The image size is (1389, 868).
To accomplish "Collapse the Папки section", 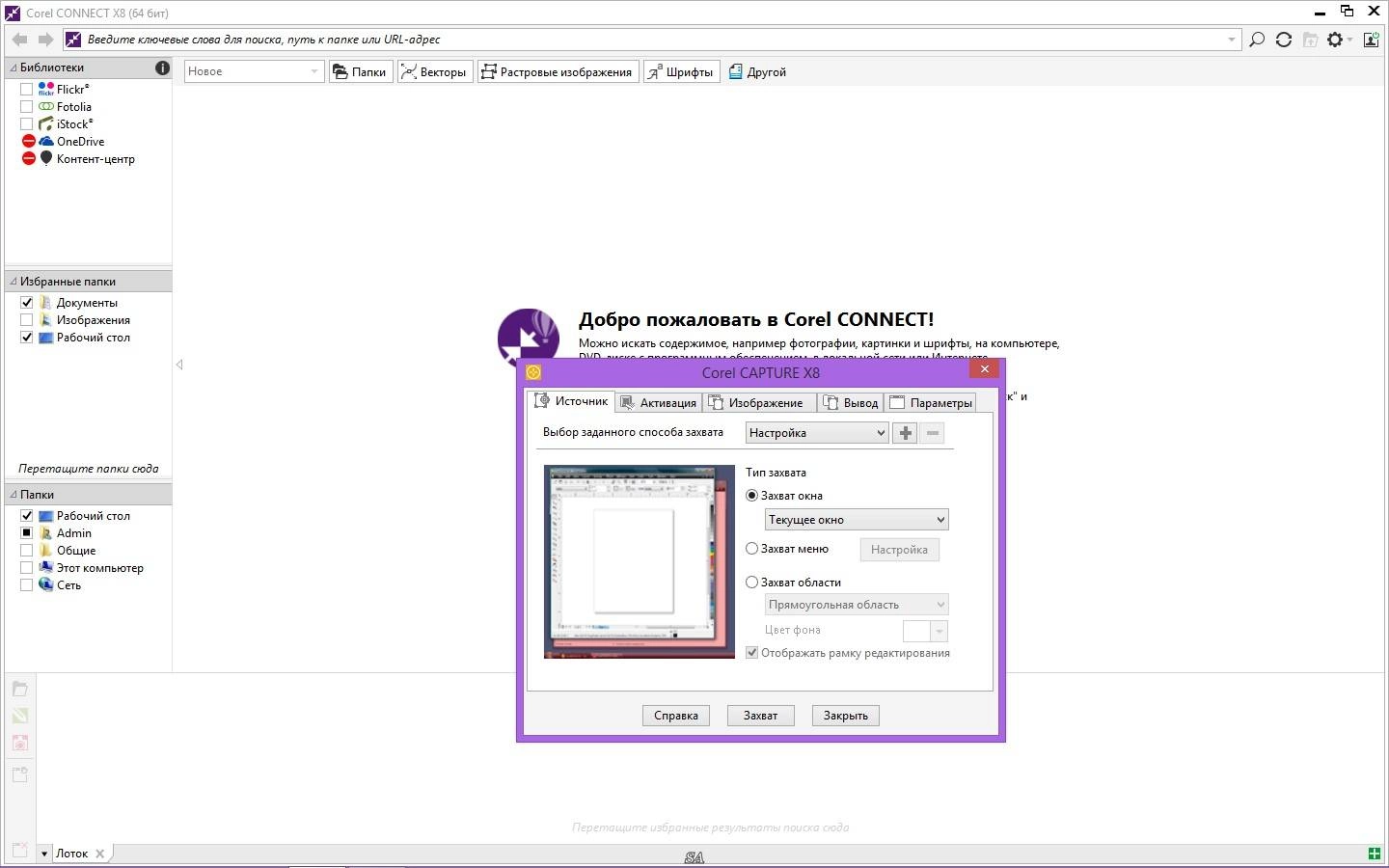I will pos(14,495).
